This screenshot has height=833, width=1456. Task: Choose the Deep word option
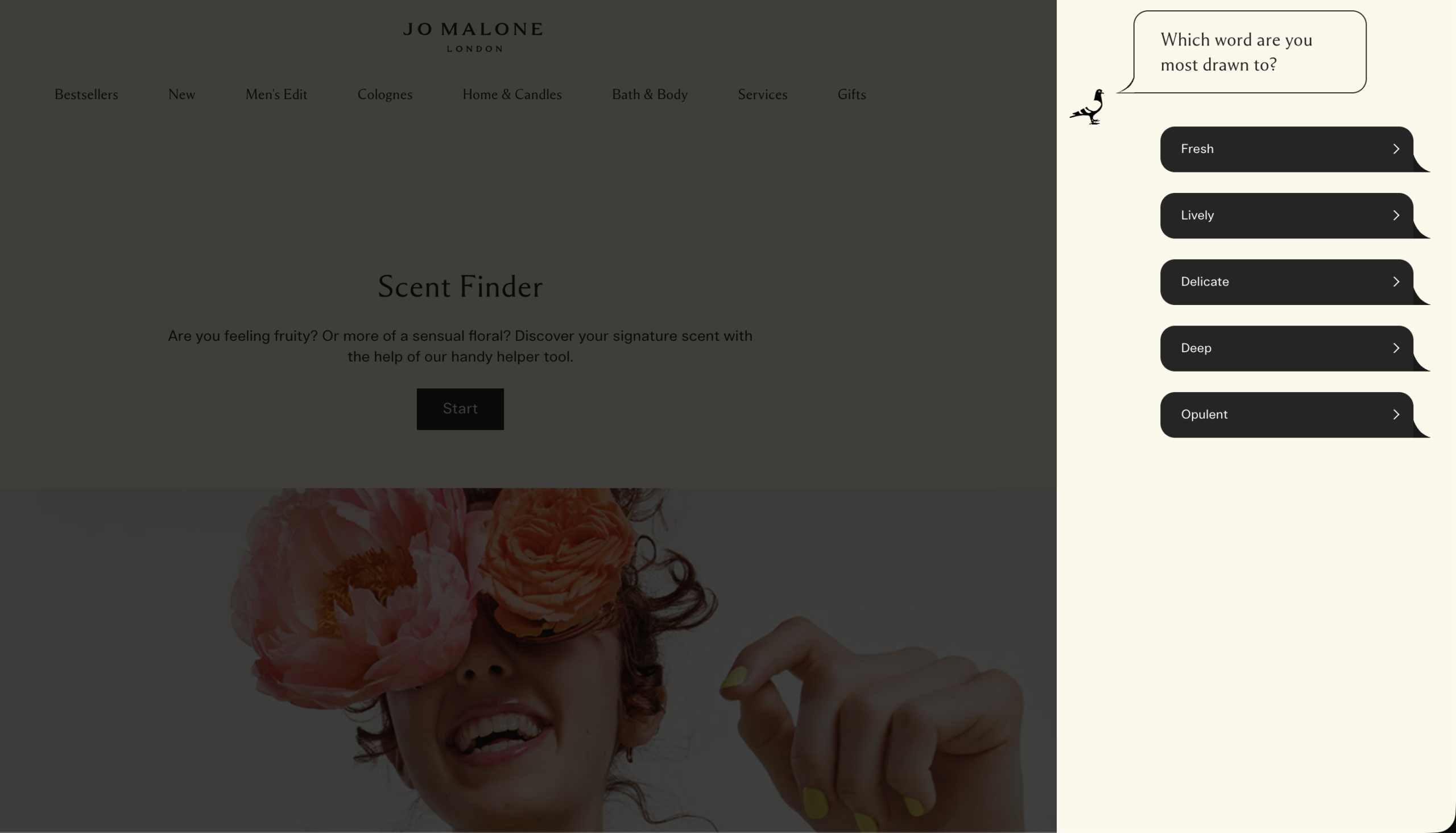click(x=1287, y=348)
